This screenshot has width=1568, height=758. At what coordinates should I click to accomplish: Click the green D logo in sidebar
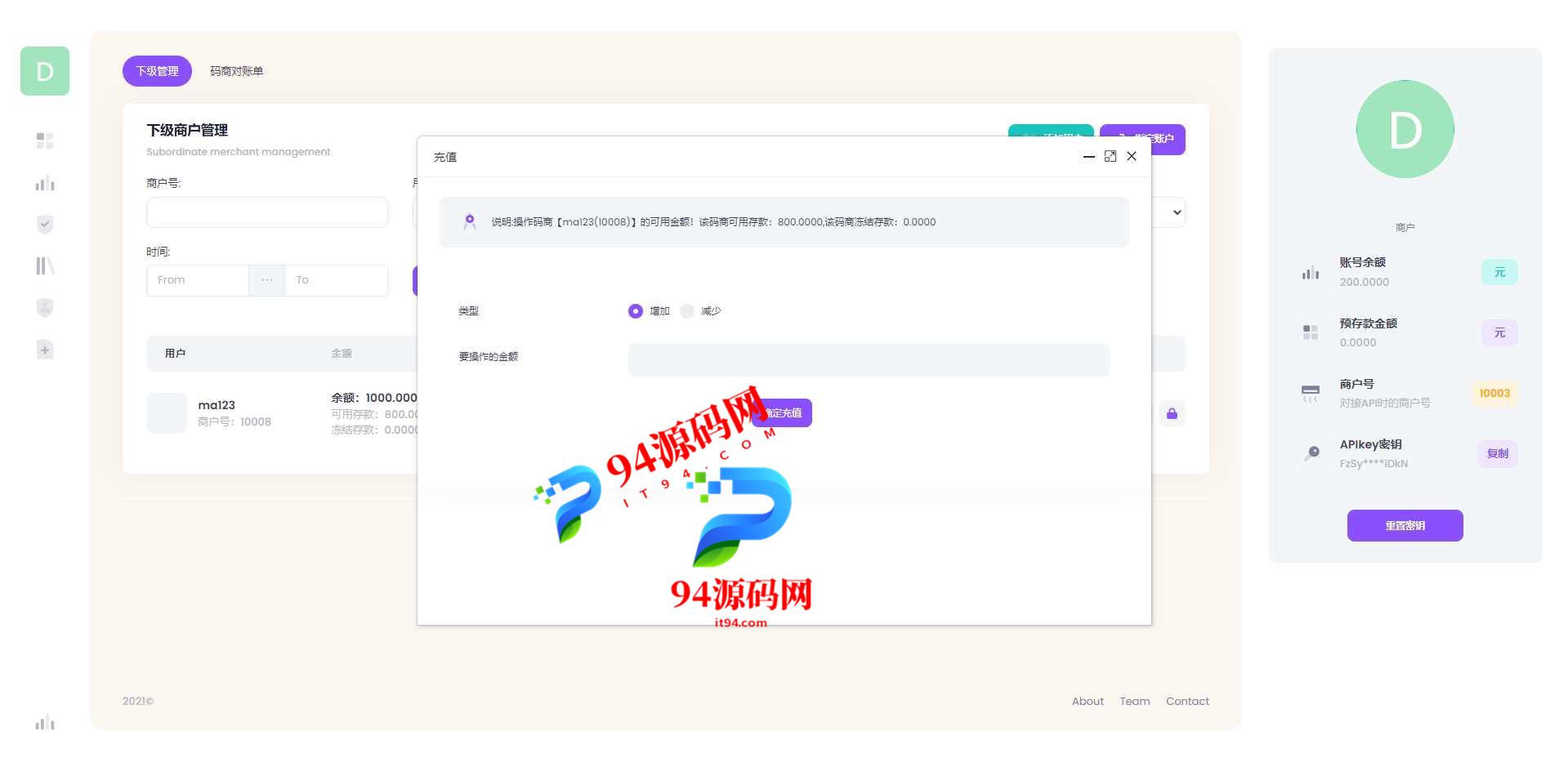tap(45, 71)
